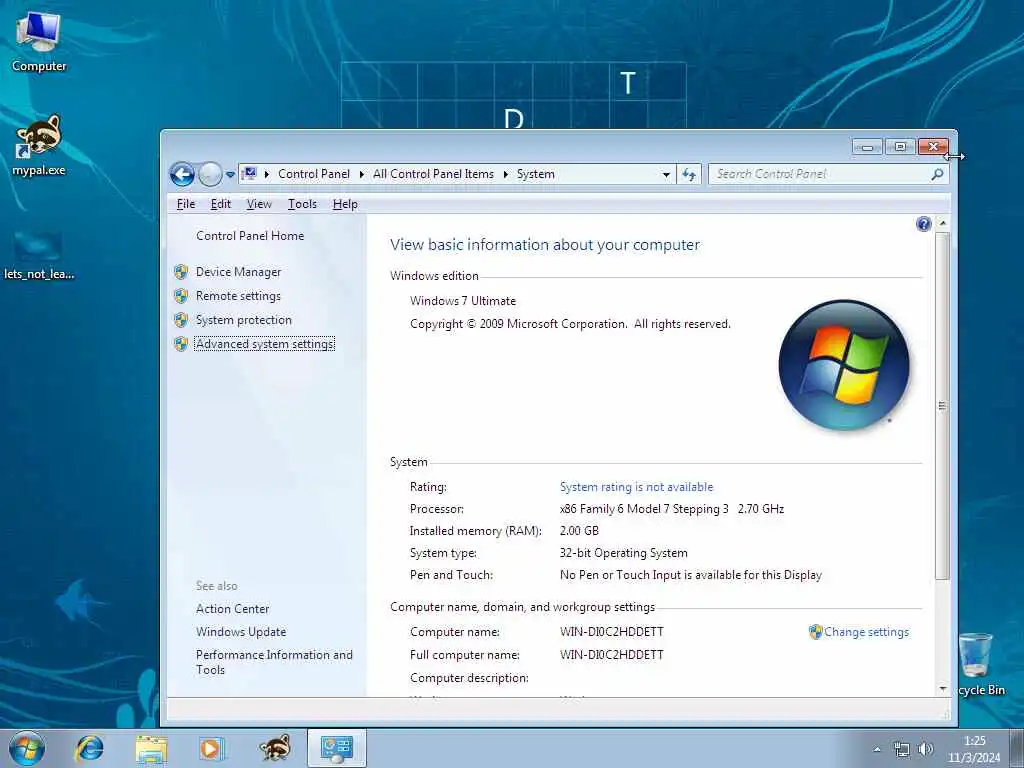This screenshot has height=768, width=1024.
Task: Go to All Control Panel Items breadcrumb
Action: [434, 174]
